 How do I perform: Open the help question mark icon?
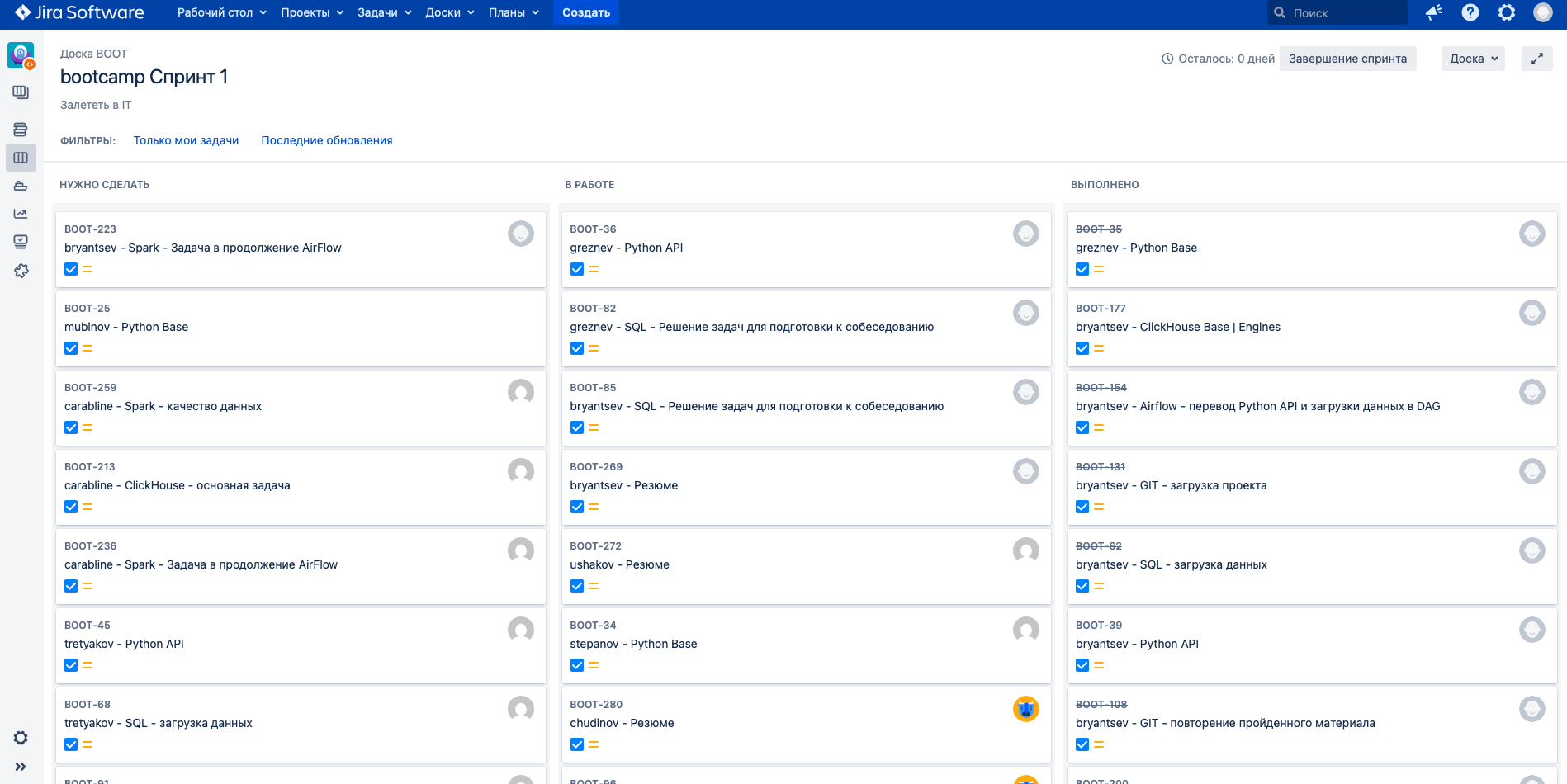click(1470, 12)
